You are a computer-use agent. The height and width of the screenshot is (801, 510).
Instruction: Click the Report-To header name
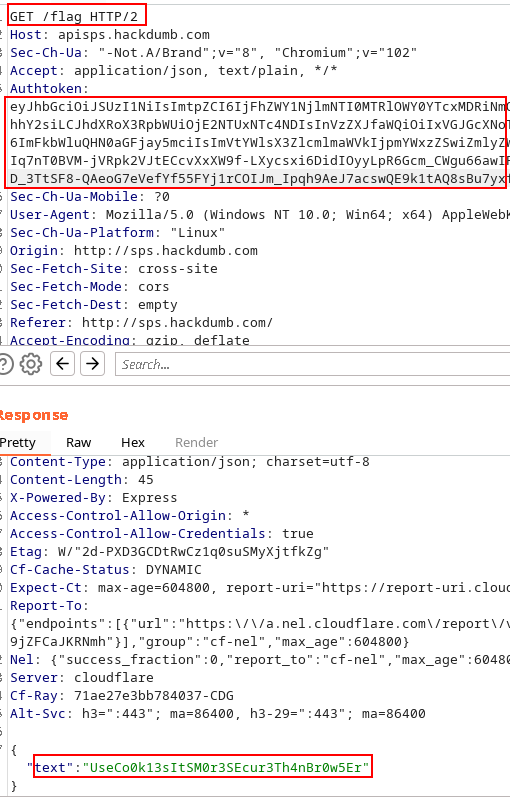(49, 606)
